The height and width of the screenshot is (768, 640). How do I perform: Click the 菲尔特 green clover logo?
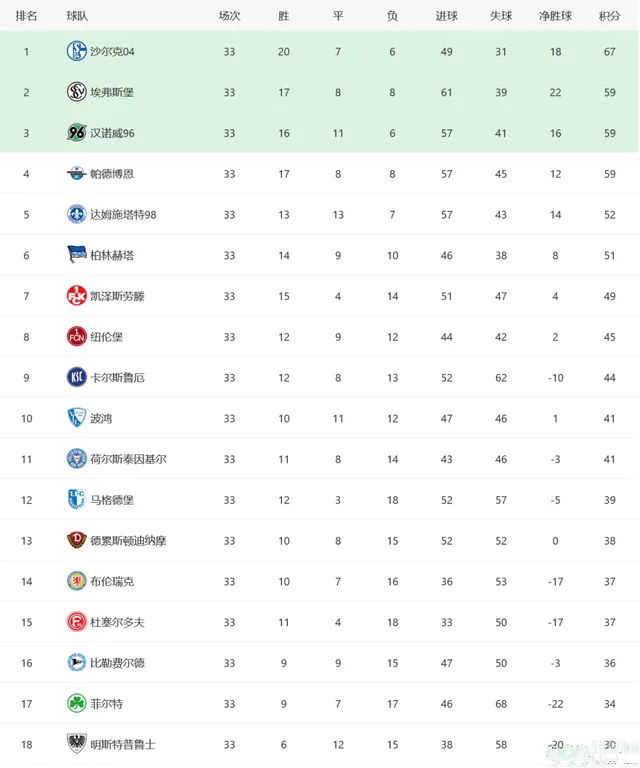pyautogui.click(x=76, y=703)
